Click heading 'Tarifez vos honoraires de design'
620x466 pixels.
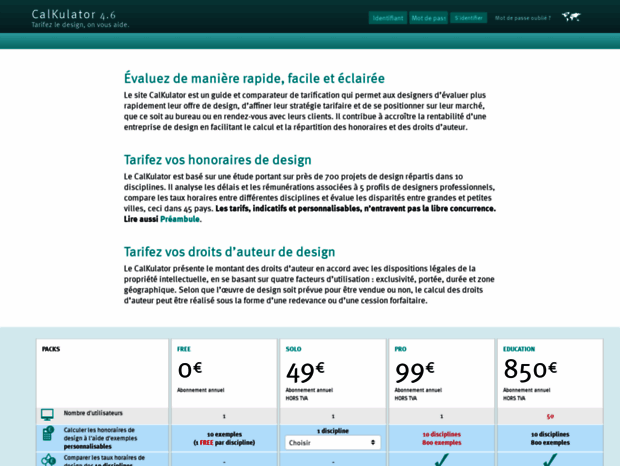[x=217, y=160]
